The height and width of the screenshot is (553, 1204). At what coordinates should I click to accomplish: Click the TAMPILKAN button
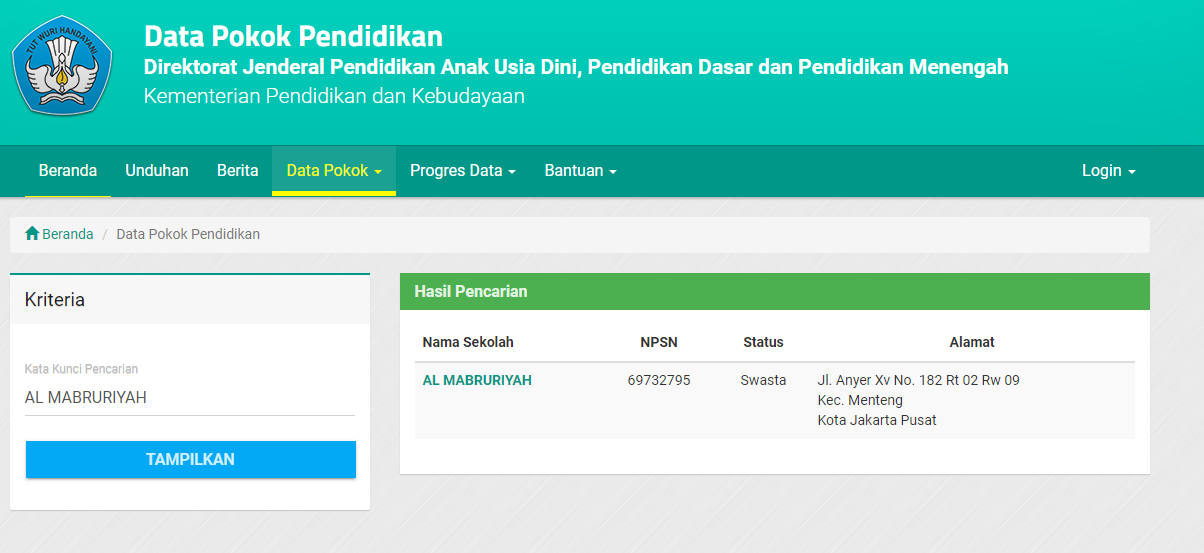(x=191, y=460)
